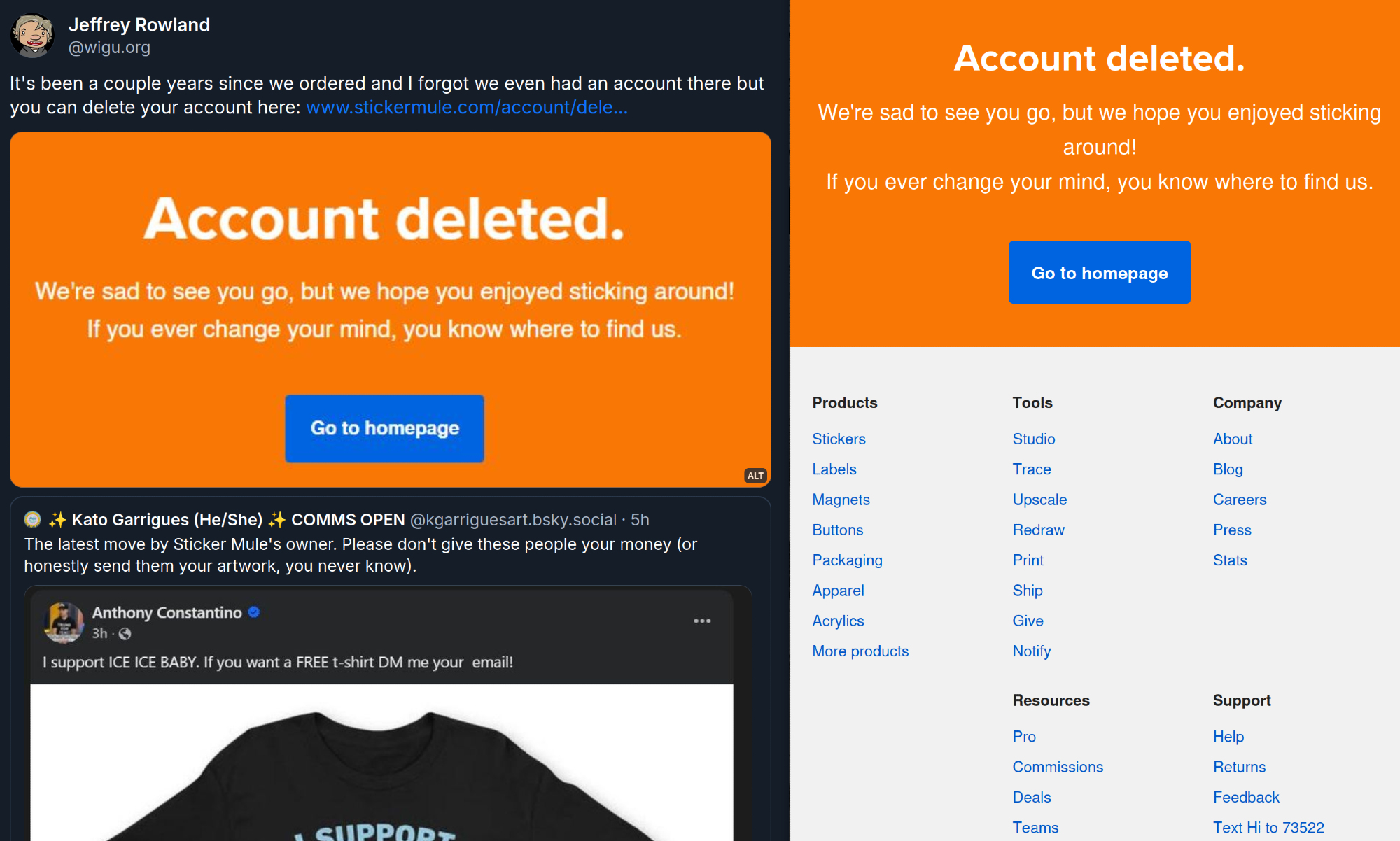The height and width of the screenshot is (841, 1400).
Task: Open the Stickers link under Products
Action: point(839,439)
